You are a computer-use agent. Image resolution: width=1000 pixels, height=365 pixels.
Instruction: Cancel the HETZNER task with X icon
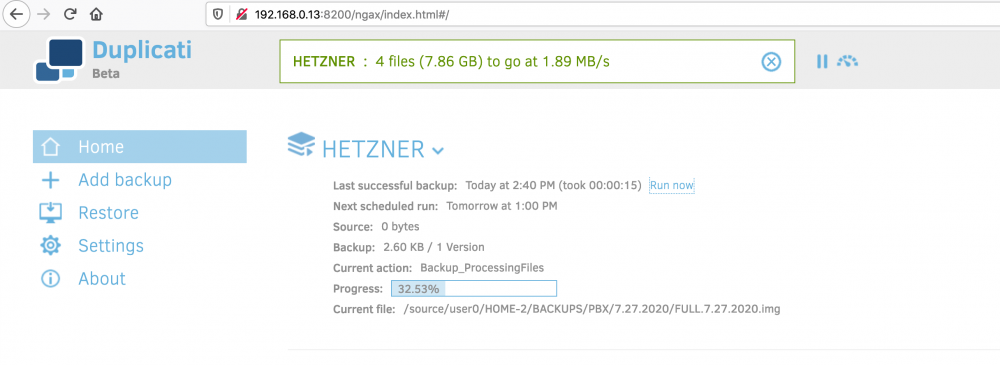(772, 62)
